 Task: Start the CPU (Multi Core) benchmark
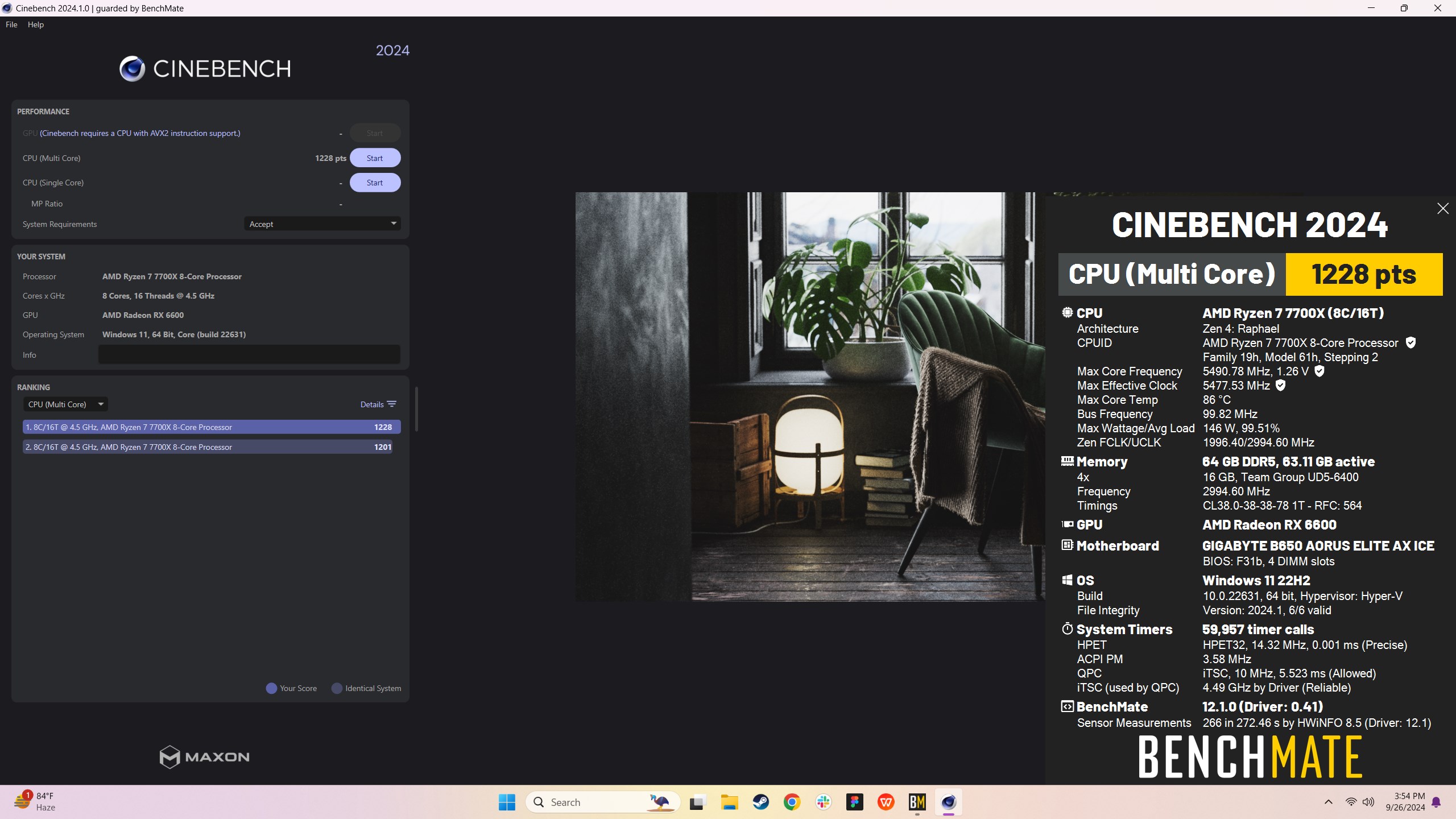tap(375, 158)
